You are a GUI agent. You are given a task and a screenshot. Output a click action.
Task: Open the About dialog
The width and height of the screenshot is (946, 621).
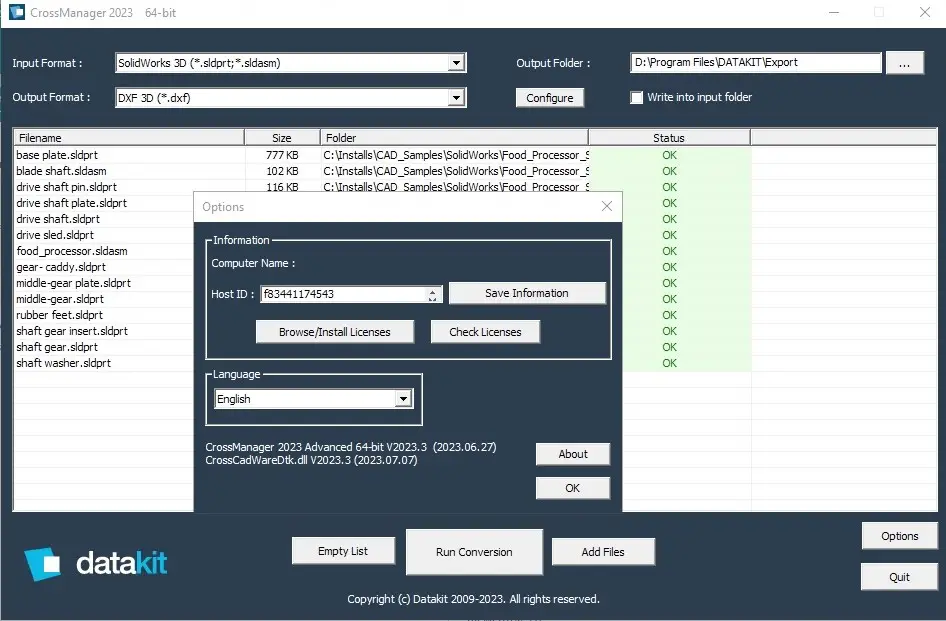pos(573,454)
